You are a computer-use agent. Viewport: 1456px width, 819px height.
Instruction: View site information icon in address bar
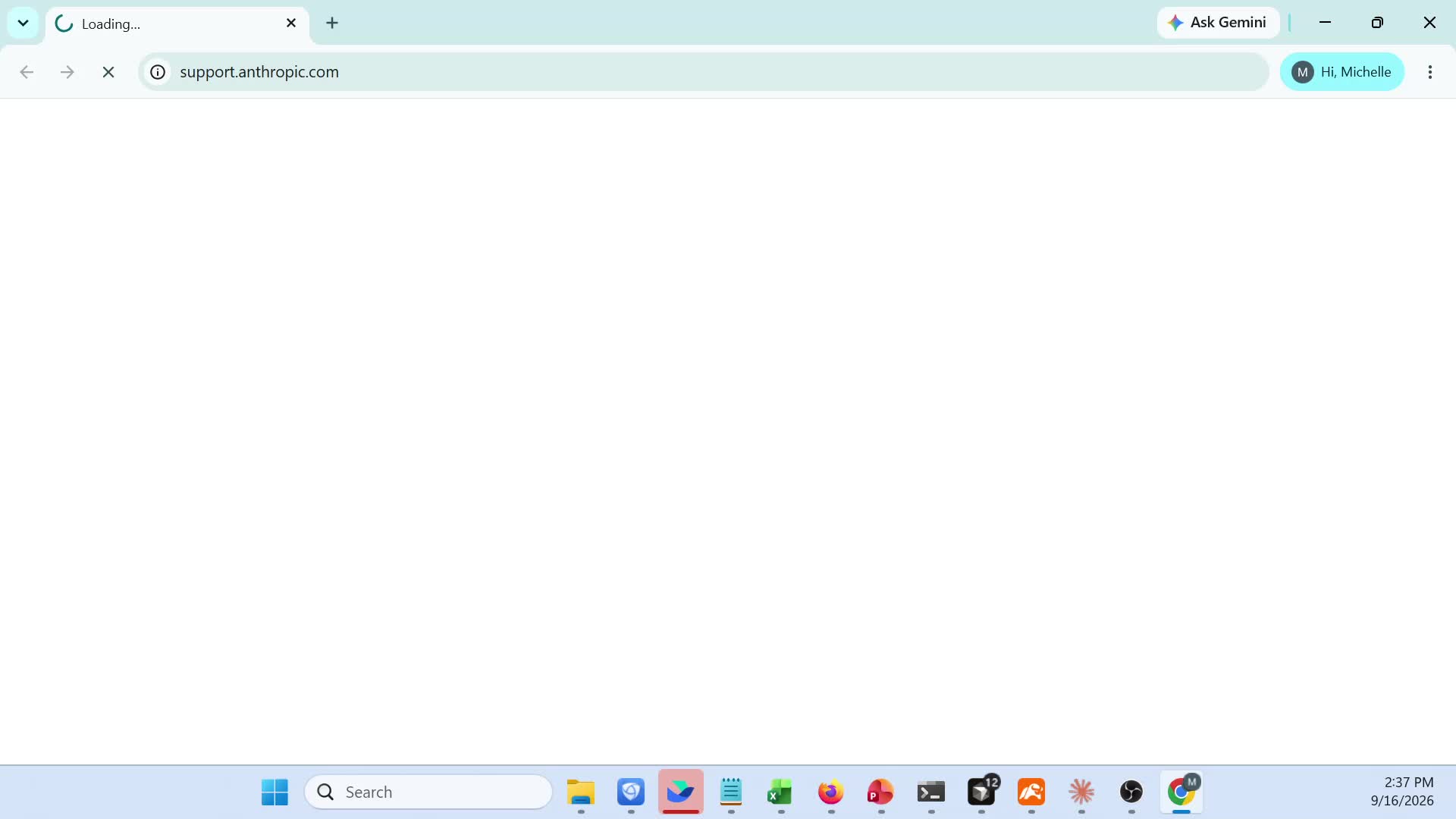click(158, 72)
